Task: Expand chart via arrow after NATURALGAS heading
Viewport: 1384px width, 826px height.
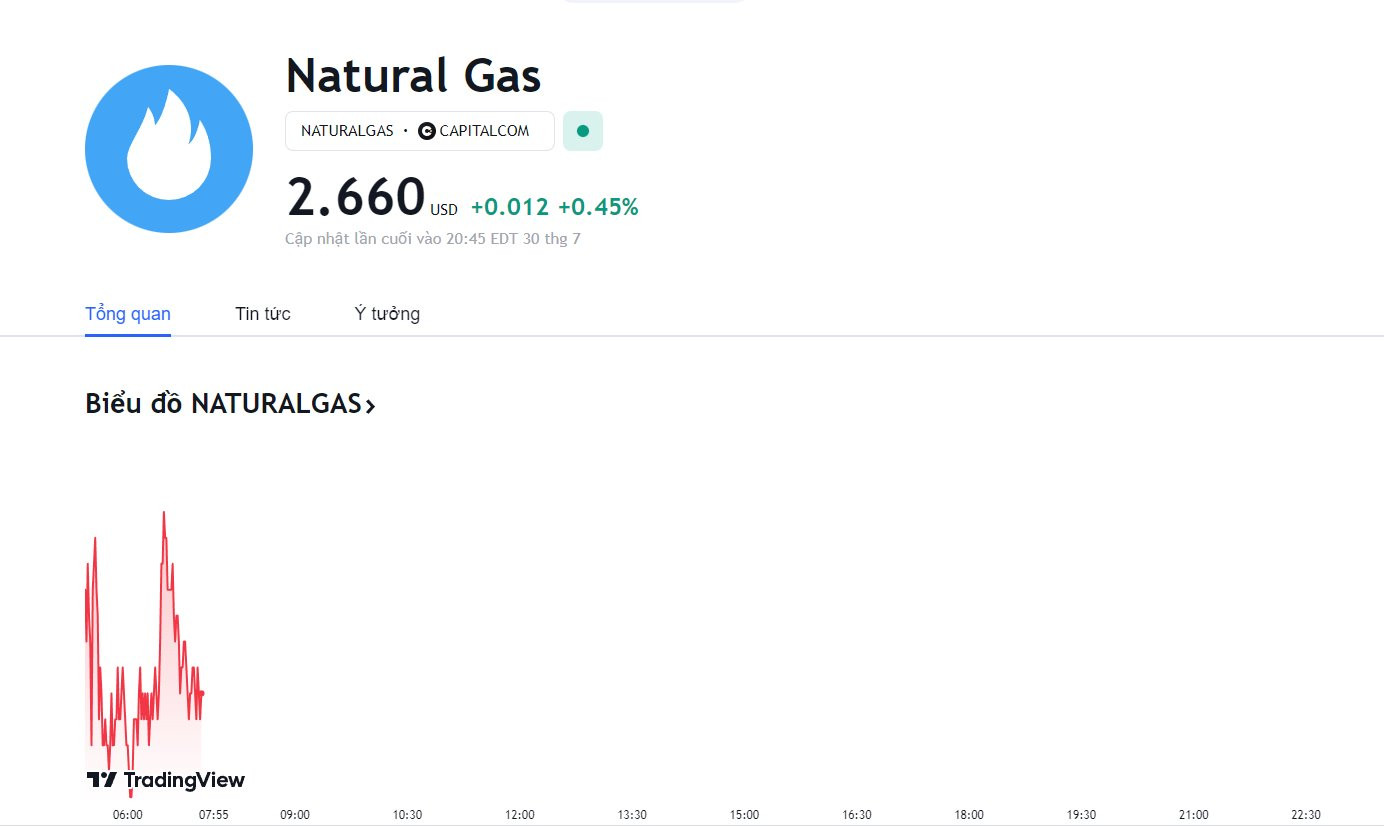Action: 370,405
